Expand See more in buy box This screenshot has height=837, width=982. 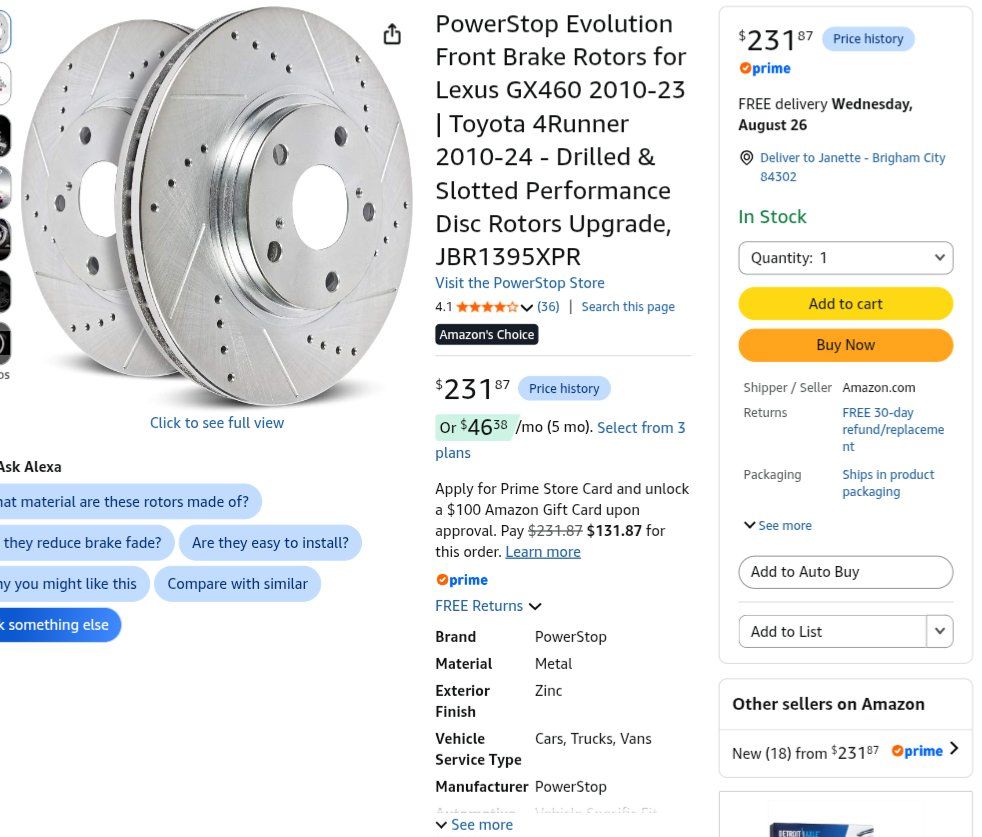point(777,526)
